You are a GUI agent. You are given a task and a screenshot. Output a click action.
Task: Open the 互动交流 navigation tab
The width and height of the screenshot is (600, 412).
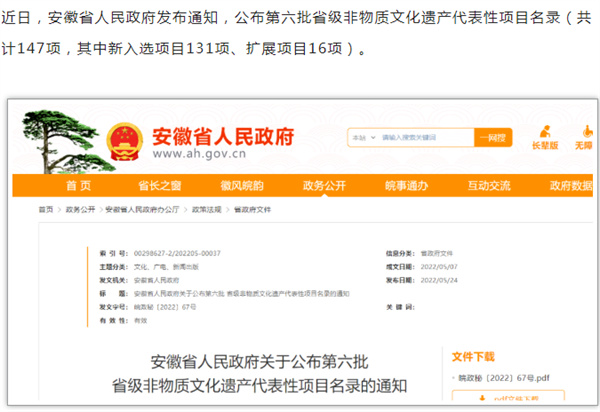pyautogui.click(x=489, y=186)
